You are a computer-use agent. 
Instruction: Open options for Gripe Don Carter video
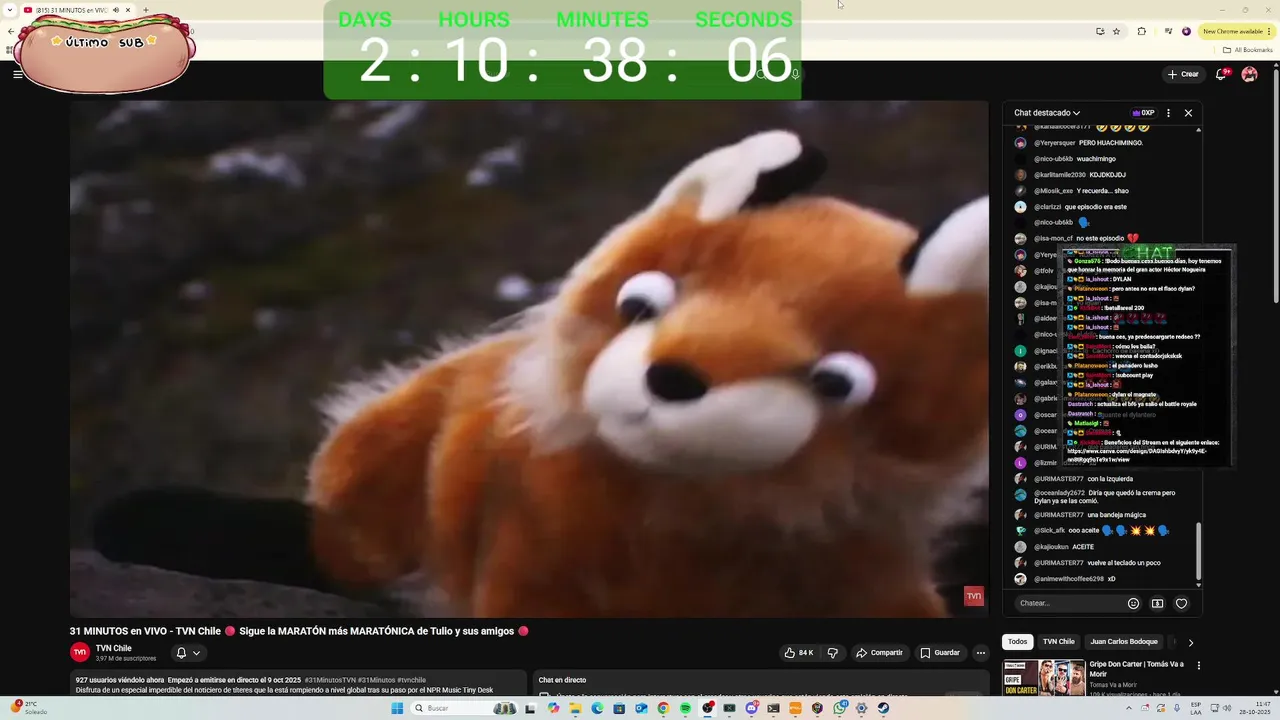1198,665
